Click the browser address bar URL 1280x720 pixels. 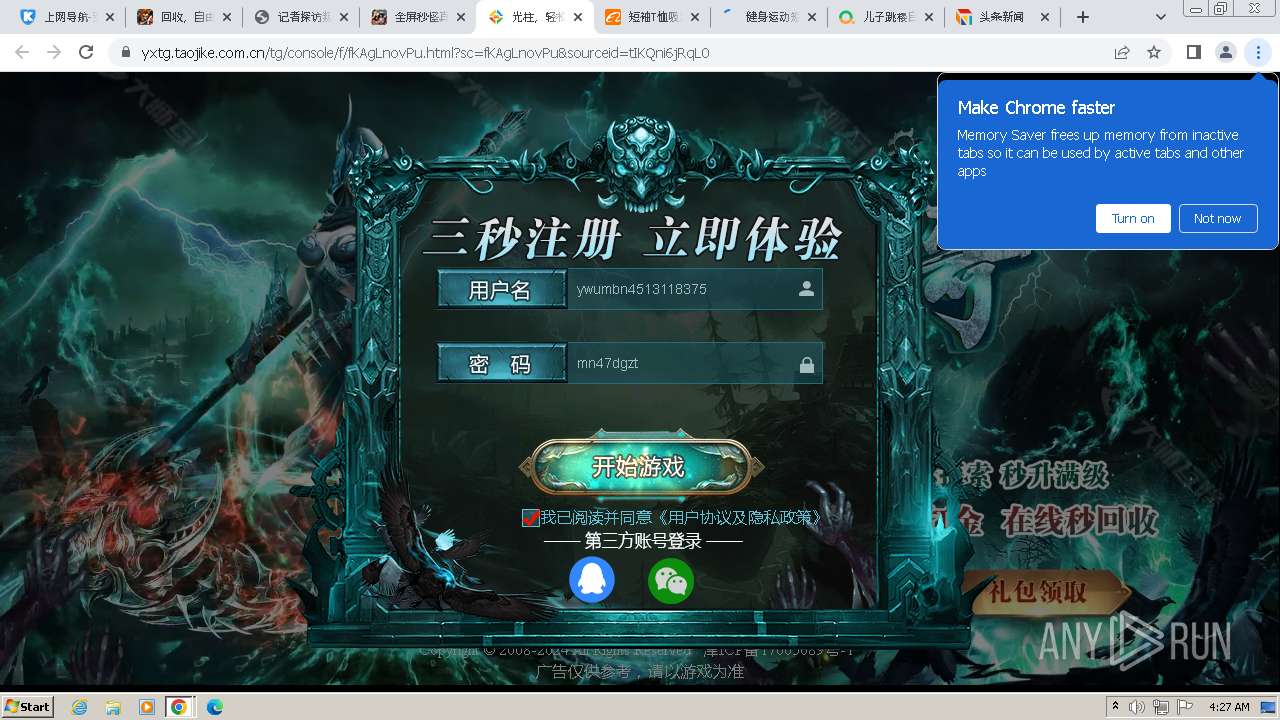425,53
